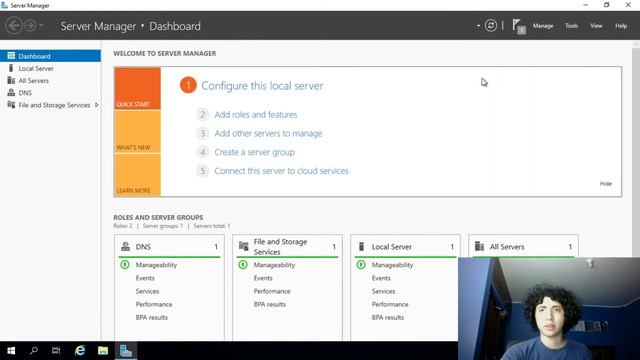
Task: Open the navigation history dropdown arrow
Action: click(41, 26)
